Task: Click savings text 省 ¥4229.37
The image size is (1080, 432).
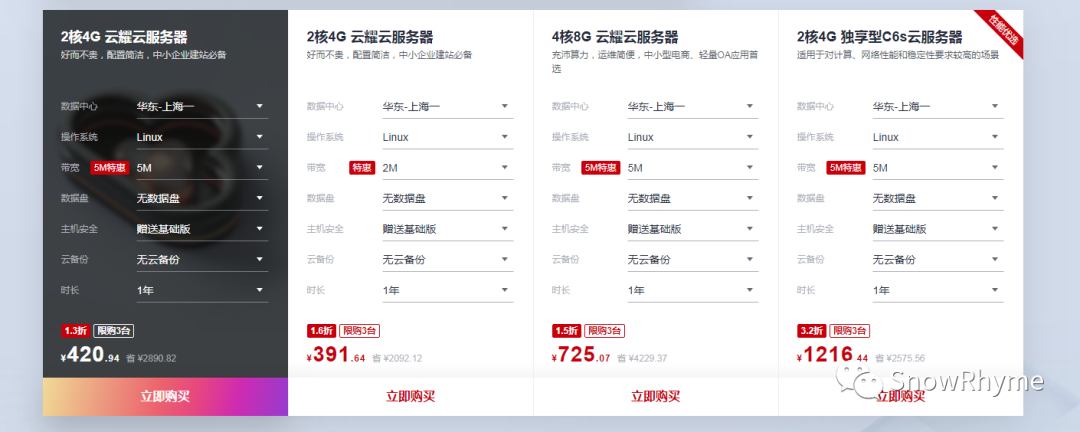Action: 642,358
